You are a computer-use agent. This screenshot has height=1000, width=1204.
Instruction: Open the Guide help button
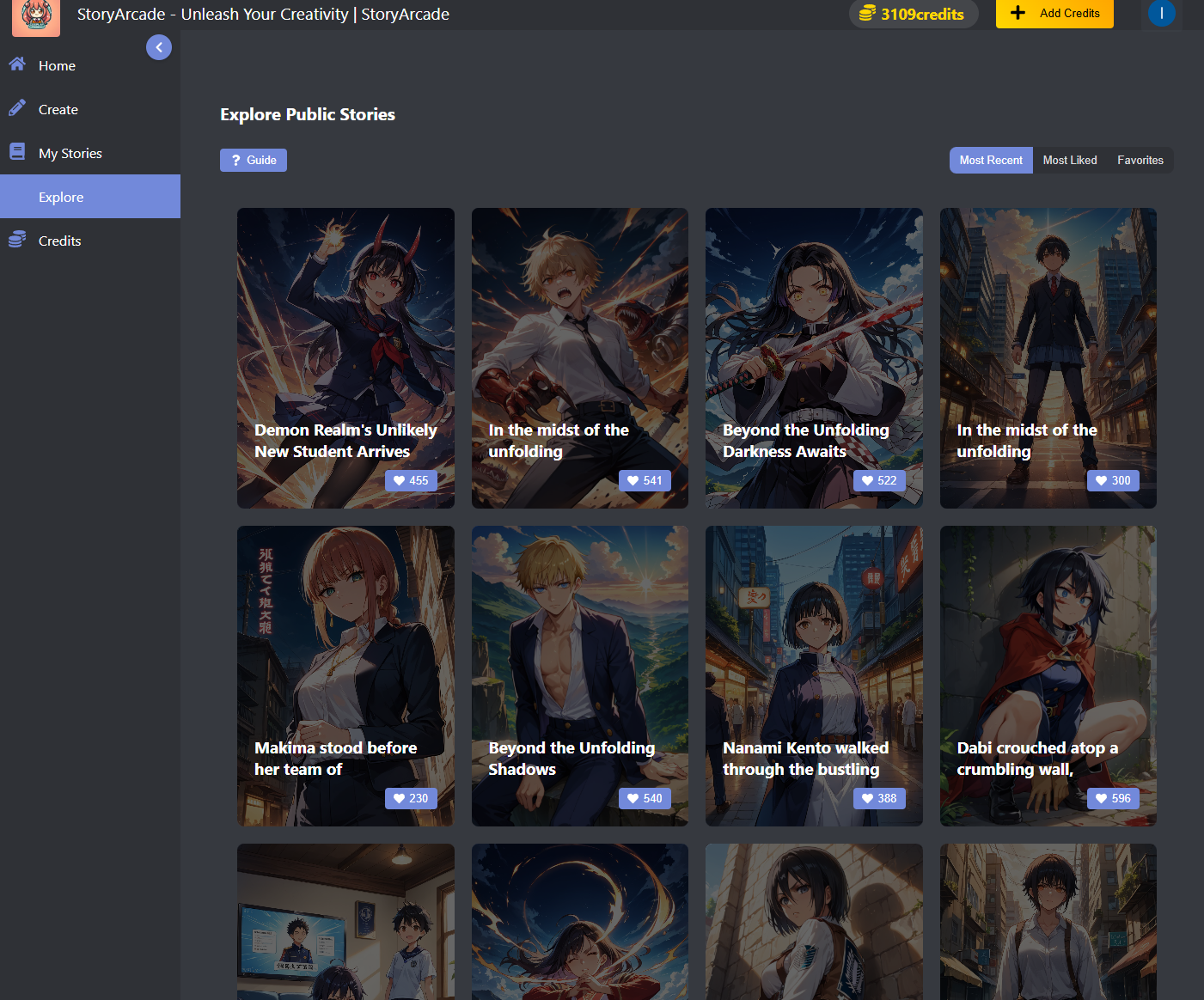[x=254, y=160]
